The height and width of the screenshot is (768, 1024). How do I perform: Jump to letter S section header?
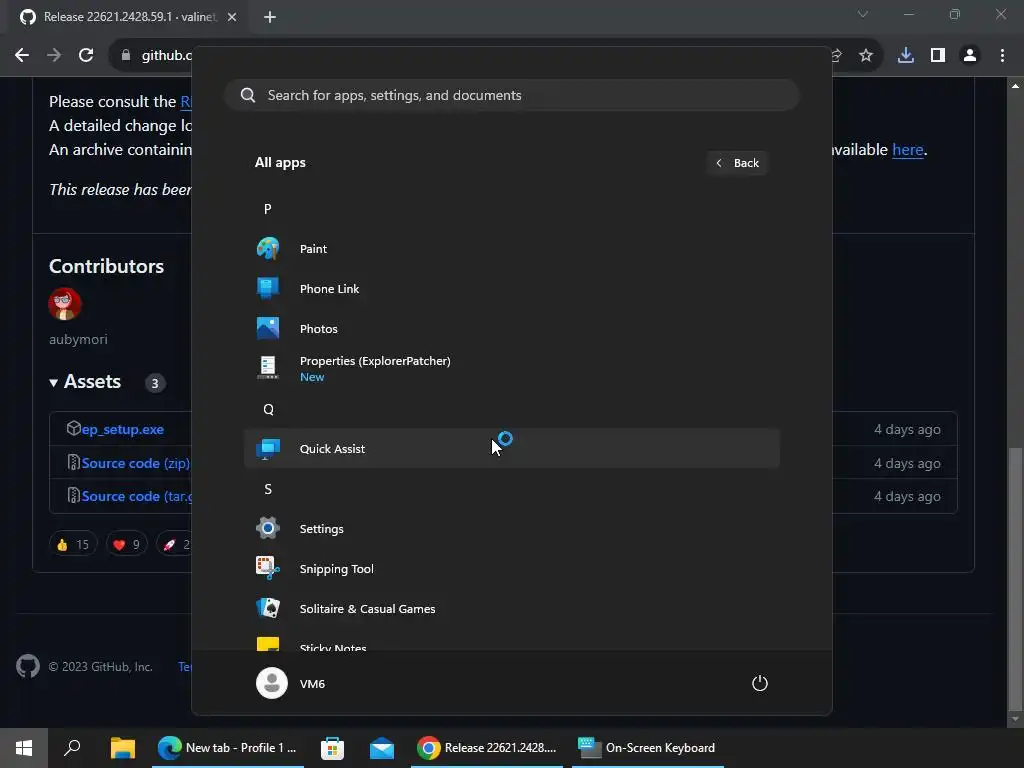(x=268, y=489)
